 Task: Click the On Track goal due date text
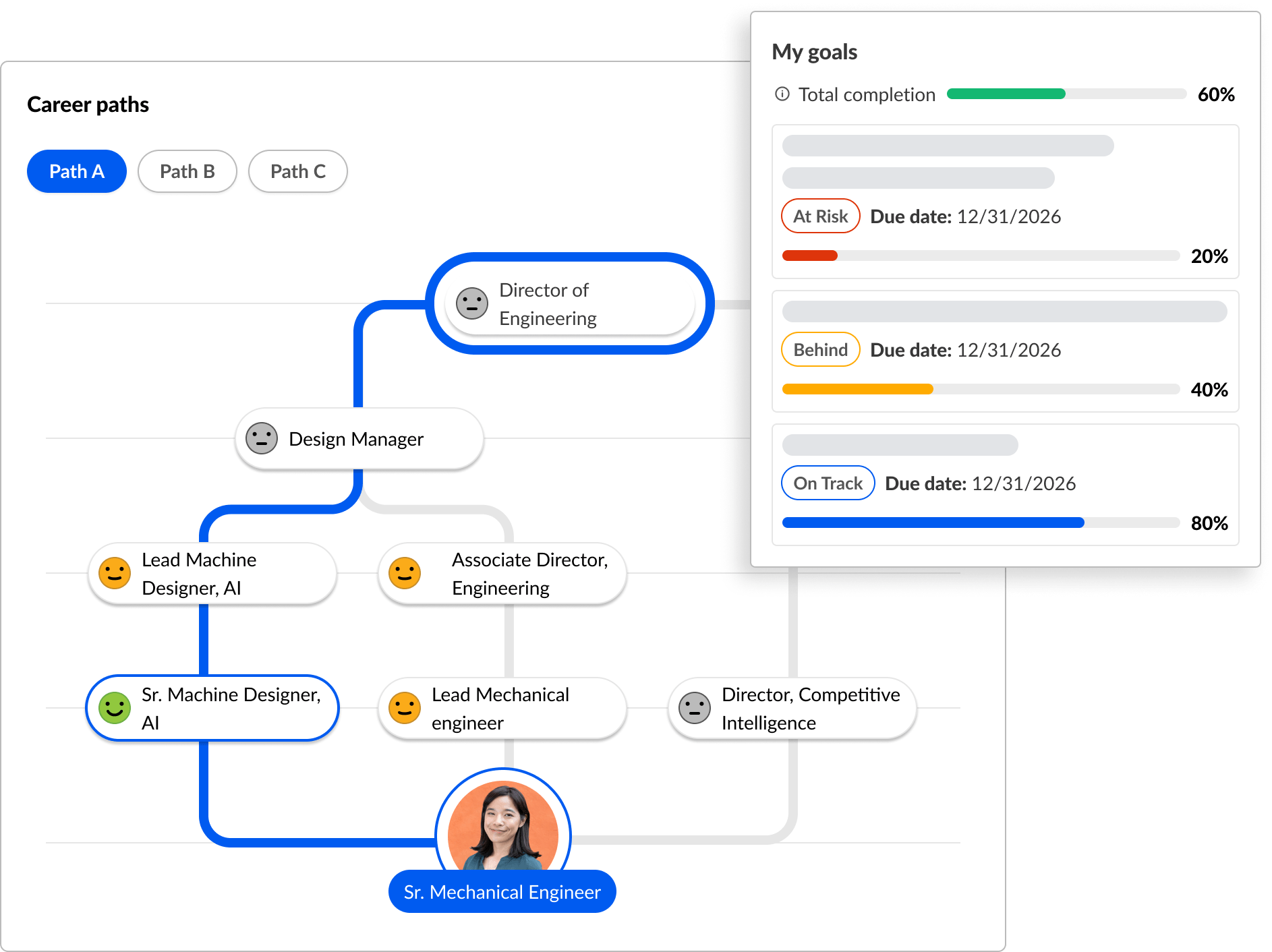[980, 483]
